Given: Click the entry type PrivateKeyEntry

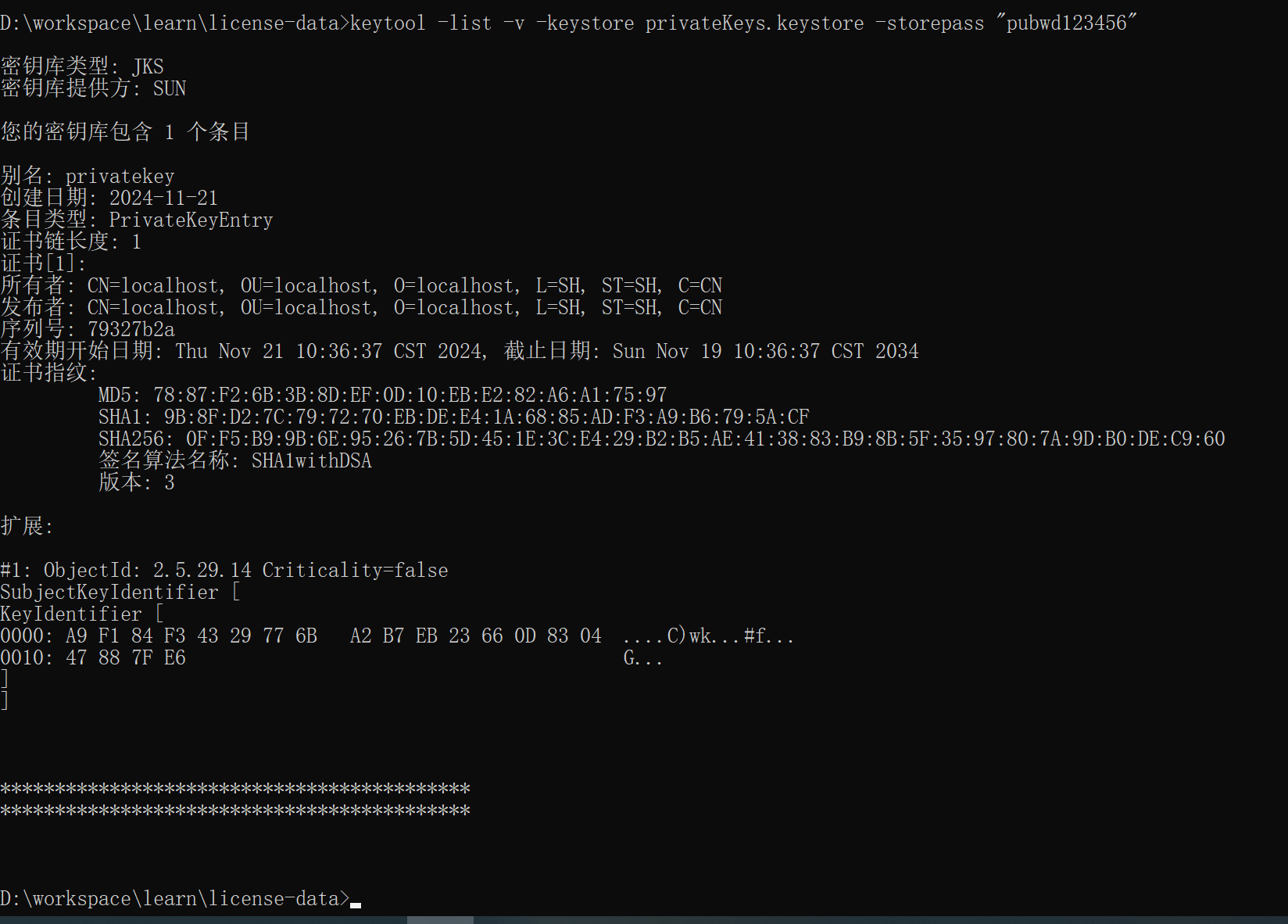Looking at the screenshot, I should (191, 220).
